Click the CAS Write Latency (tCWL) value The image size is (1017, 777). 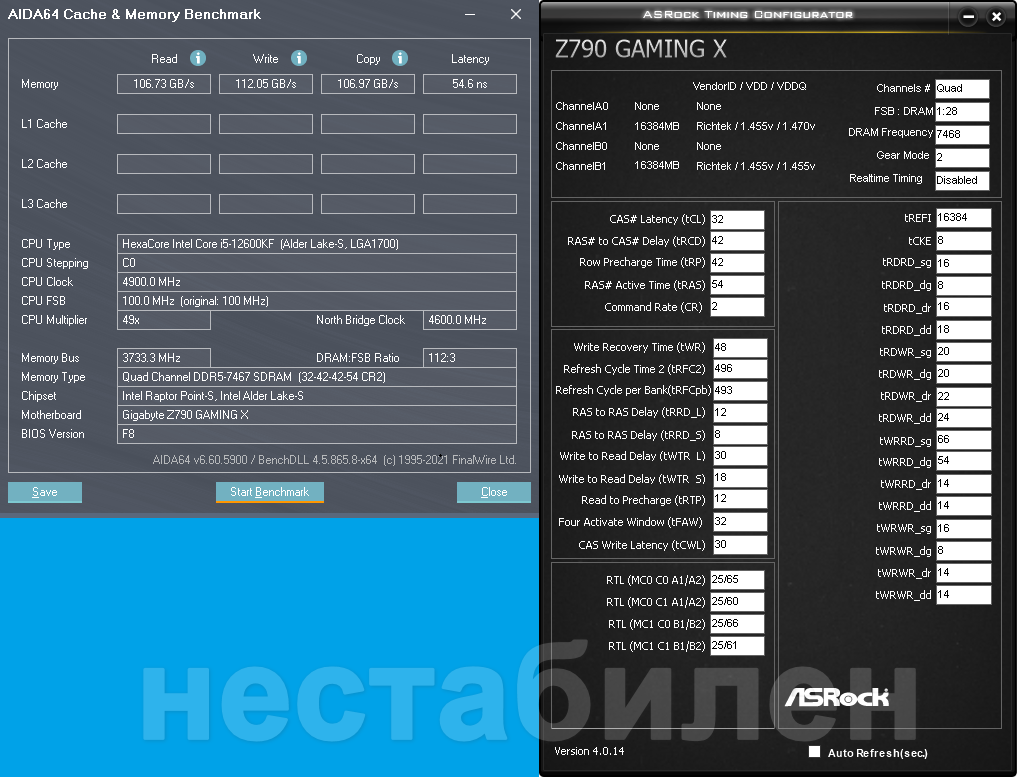pos(740,545)
